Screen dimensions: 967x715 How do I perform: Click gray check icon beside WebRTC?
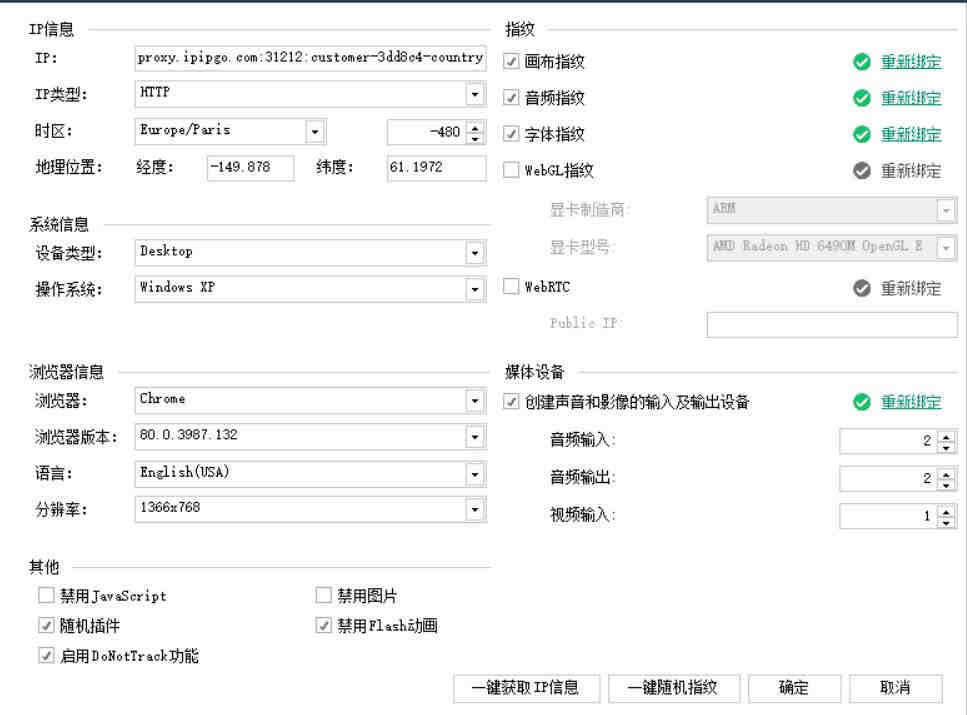point(862,288)
